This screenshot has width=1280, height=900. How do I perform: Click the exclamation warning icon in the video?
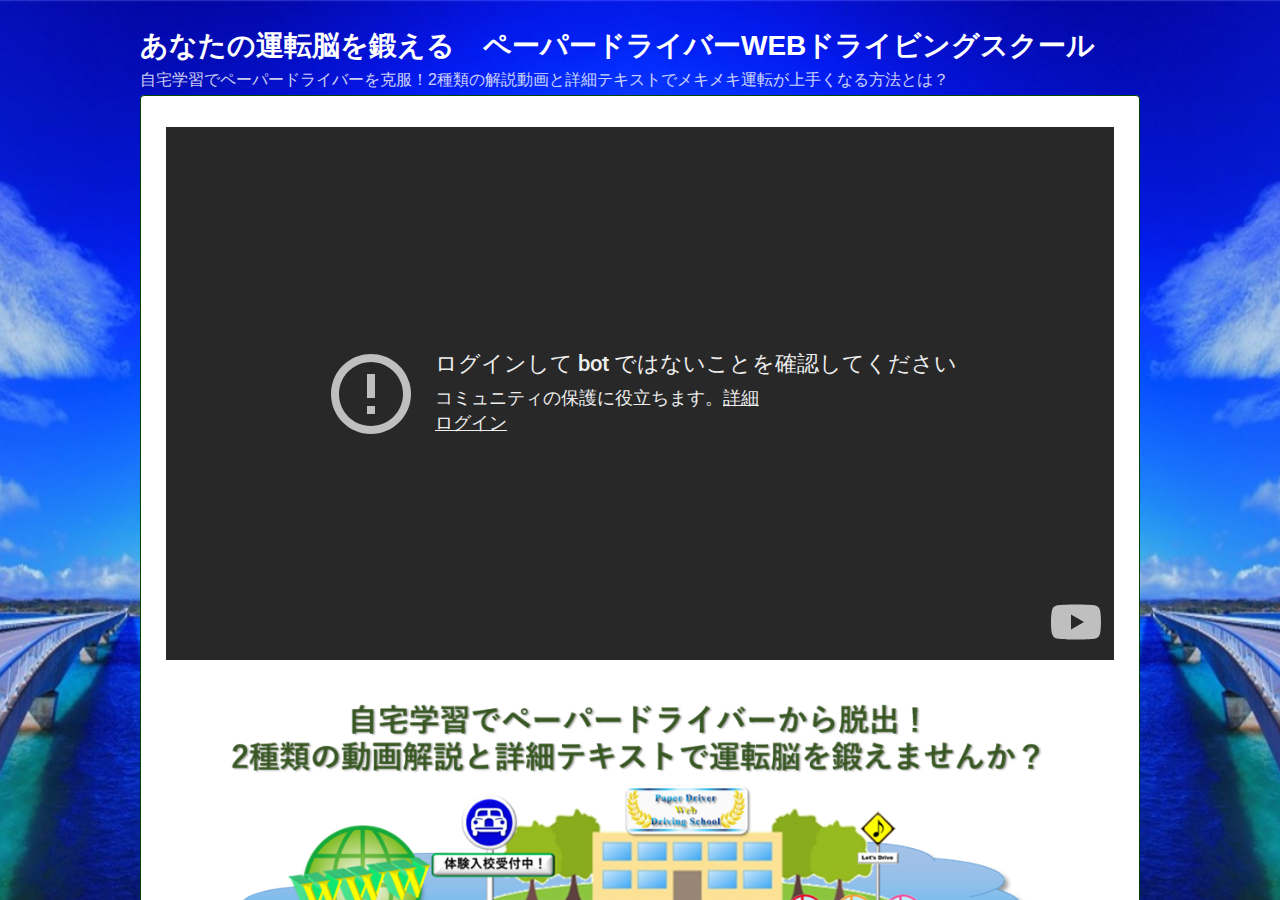tap(371, 394)
